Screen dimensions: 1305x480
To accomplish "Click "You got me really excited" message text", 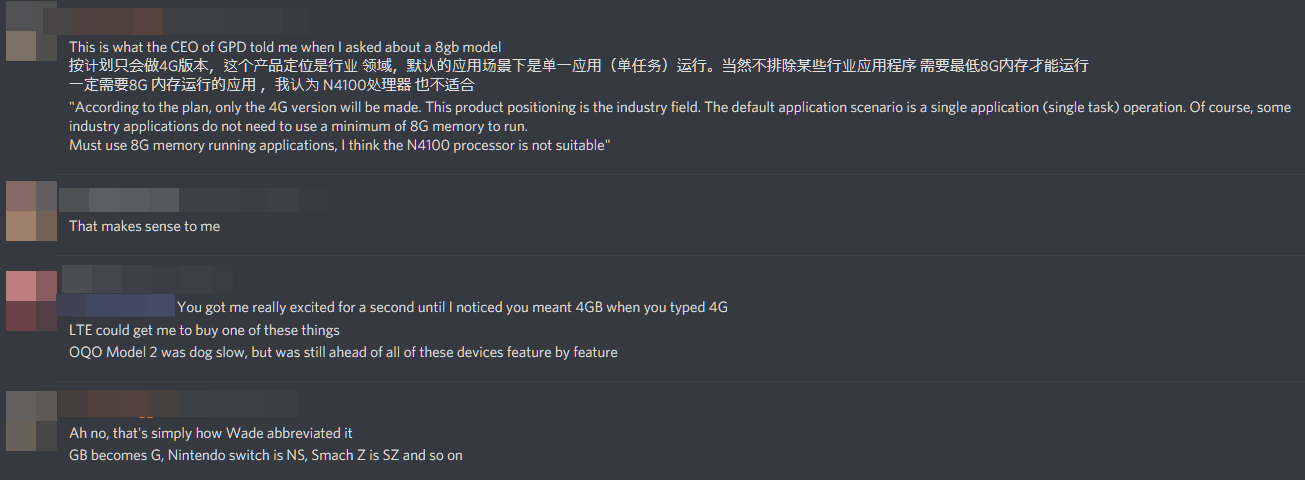I will point(452,307).
